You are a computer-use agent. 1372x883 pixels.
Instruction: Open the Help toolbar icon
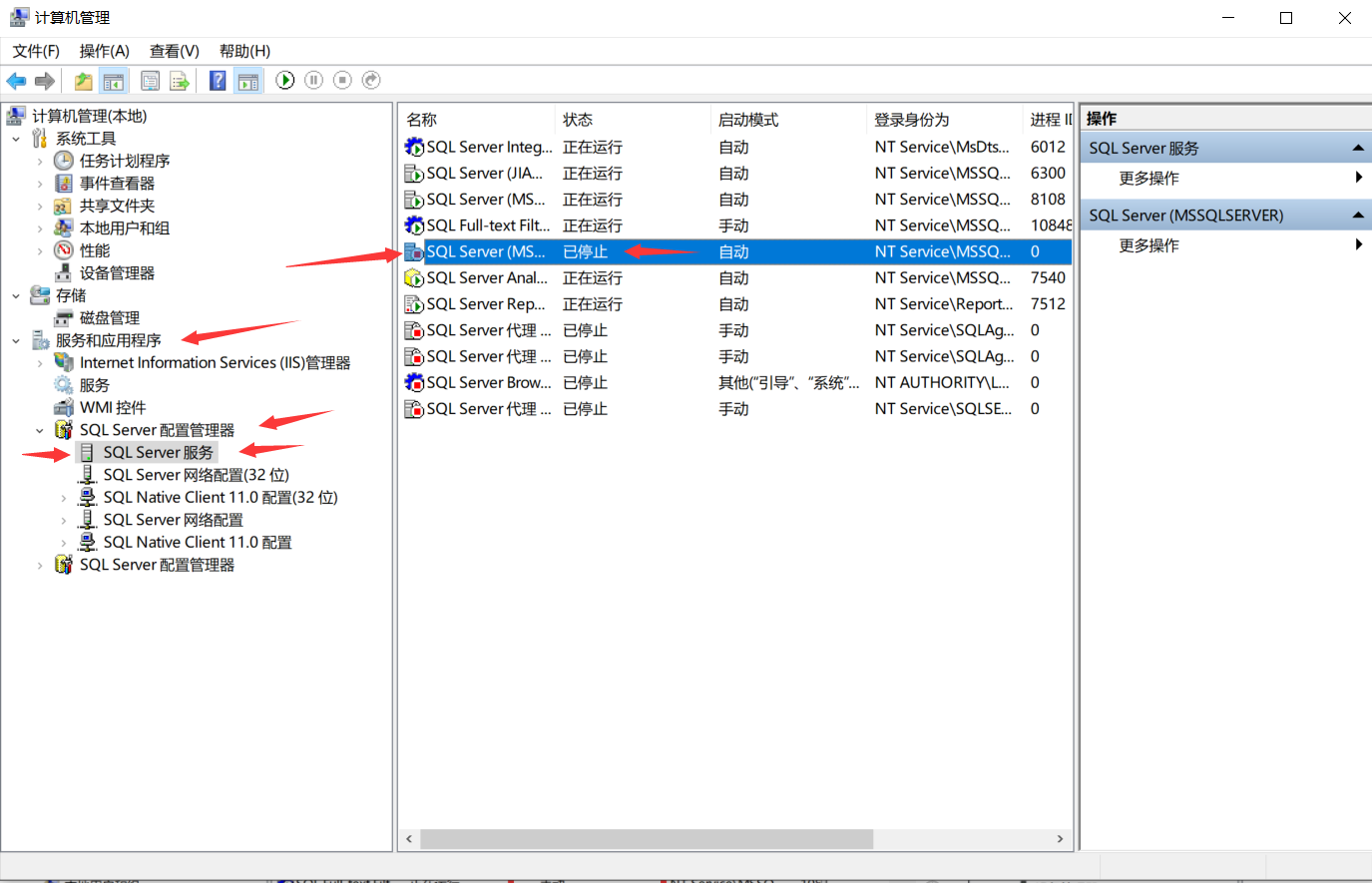218,81
